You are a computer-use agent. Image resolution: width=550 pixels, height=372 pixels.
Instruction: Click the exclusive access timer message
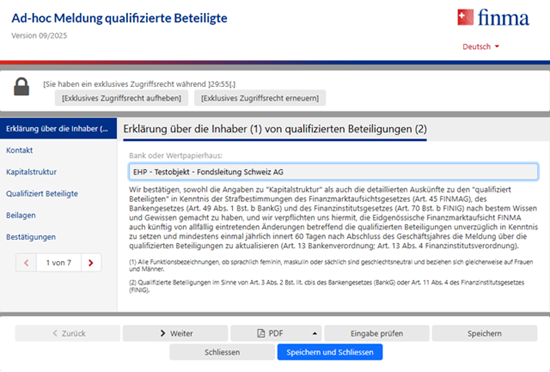click(x=139, y=84)
